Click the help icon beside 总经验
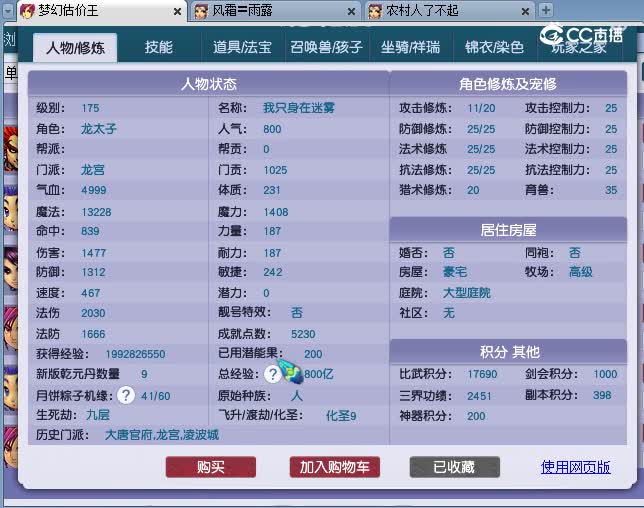Viewport: 644px width, 508px height. (x=272, y=374)
